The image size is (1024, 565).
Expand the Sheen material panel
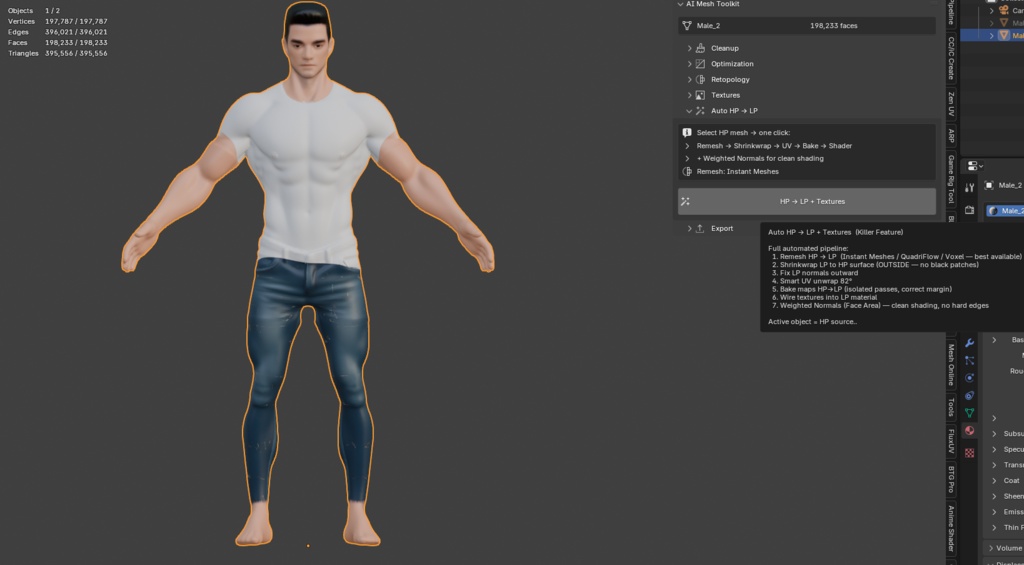(x=995, y=496)
